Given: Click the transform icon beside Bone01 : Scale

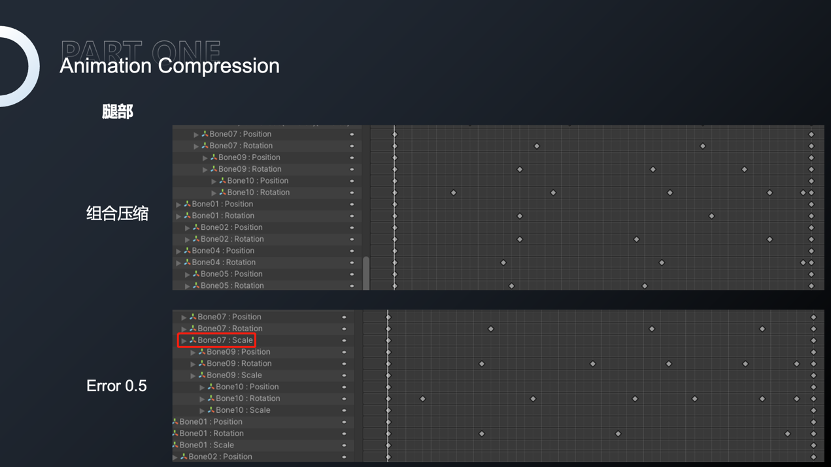Looking at the screenshot, I should click(175, 445).
